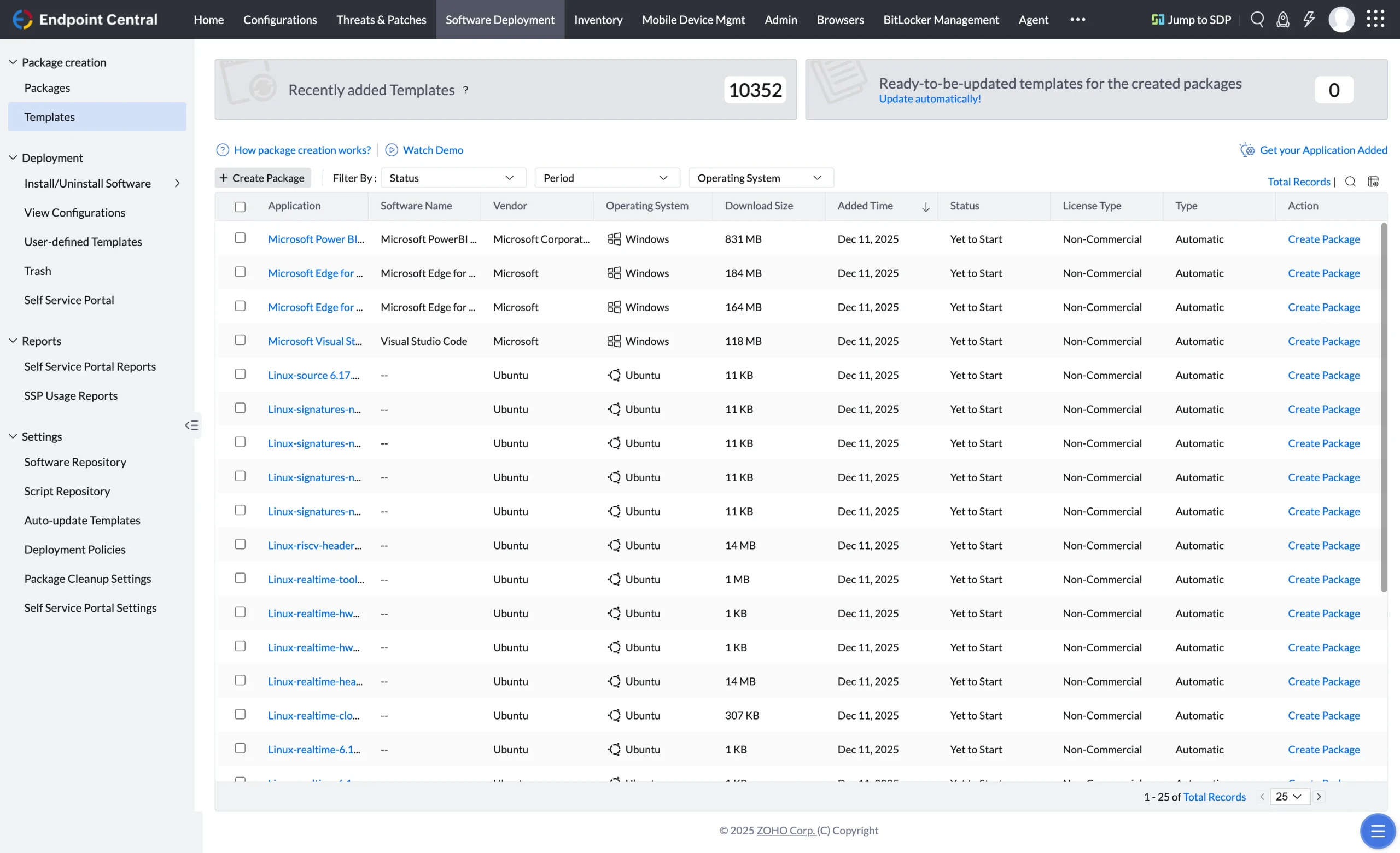Screen dimensions: 1400x853
Task: Click the Ubuntu icon in Linux-source row
Action: pos(614,375)
